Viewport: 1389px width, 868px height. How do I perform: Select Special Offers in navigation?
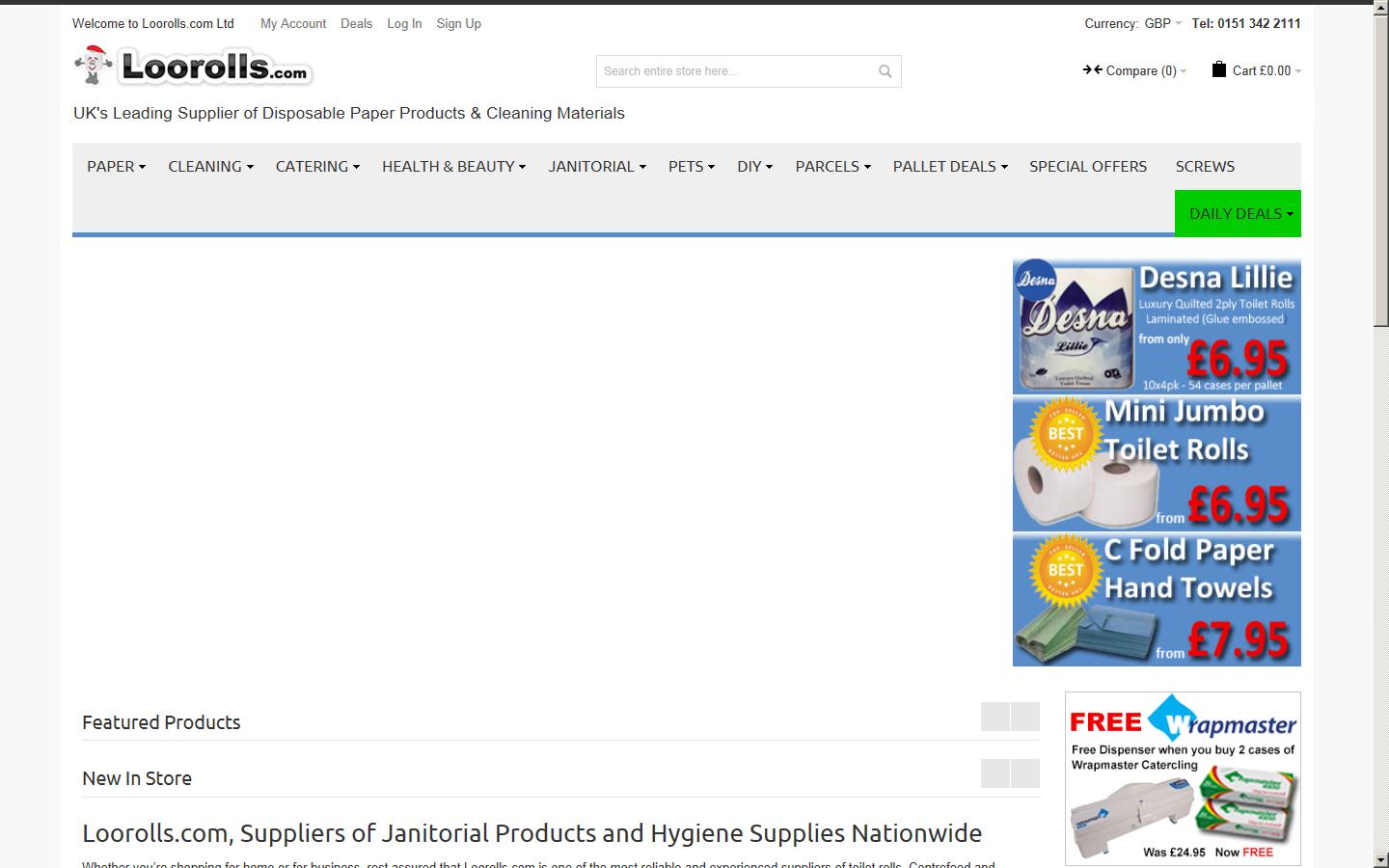[1087, 166]
